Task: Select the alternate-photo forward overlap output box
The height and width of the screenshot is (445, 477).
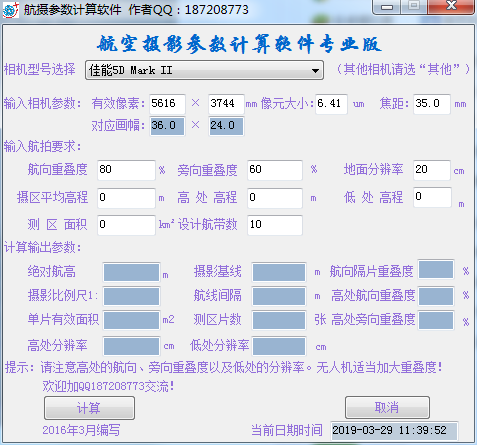Action: pos(436,269)
